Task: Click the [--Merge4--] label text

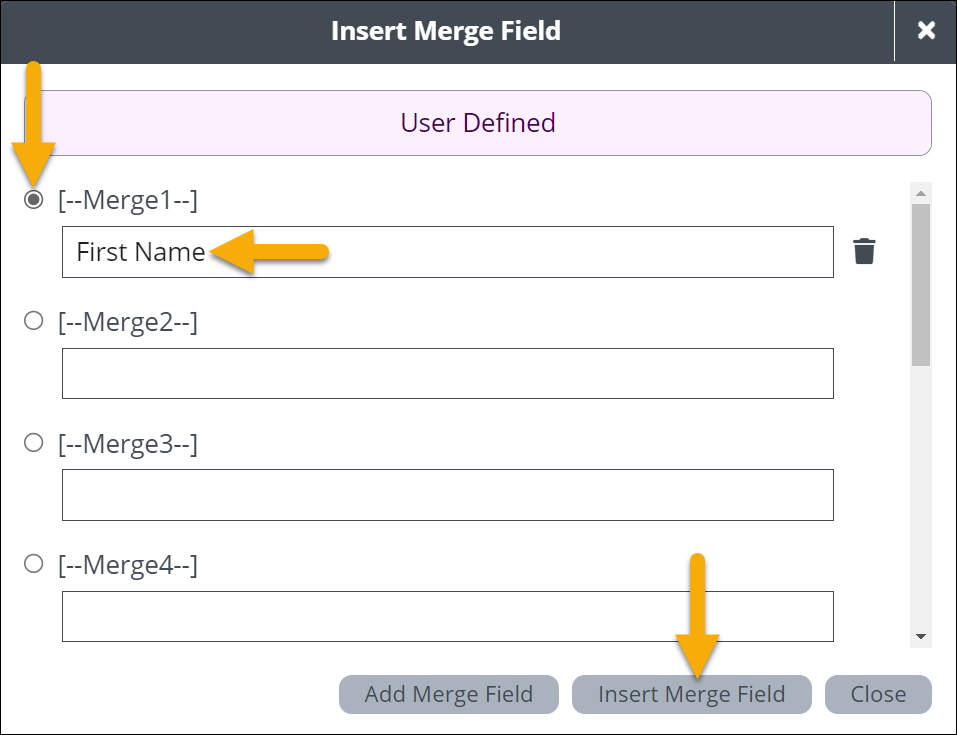Action: [128, 565]
